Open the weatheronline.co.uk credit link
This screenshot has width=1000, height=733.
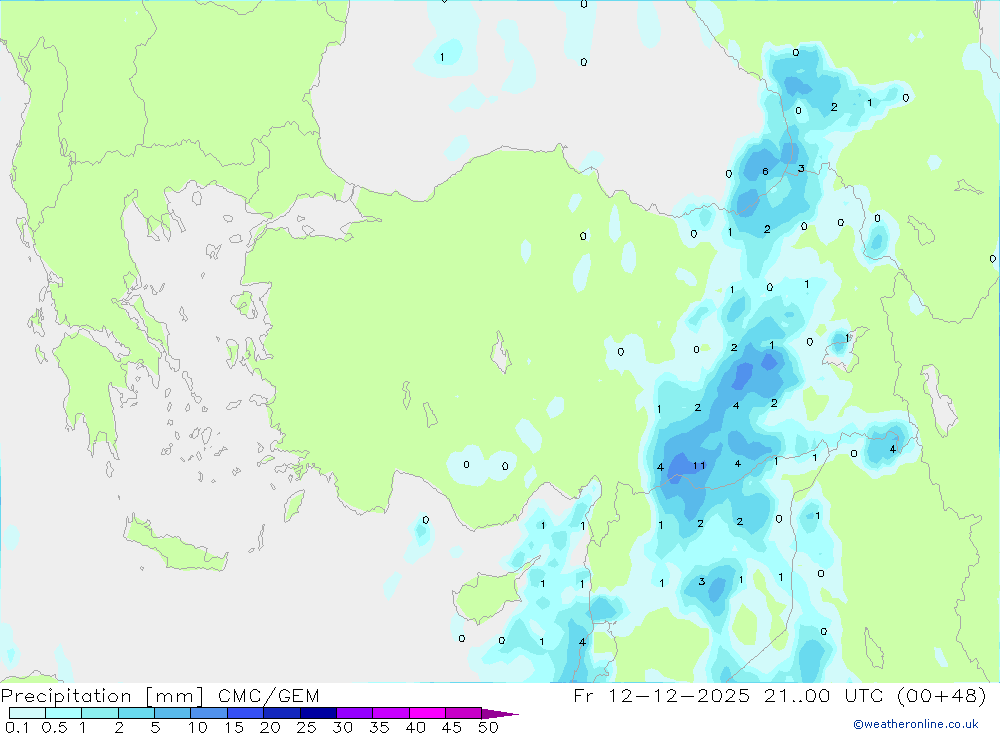coord(916,724)
